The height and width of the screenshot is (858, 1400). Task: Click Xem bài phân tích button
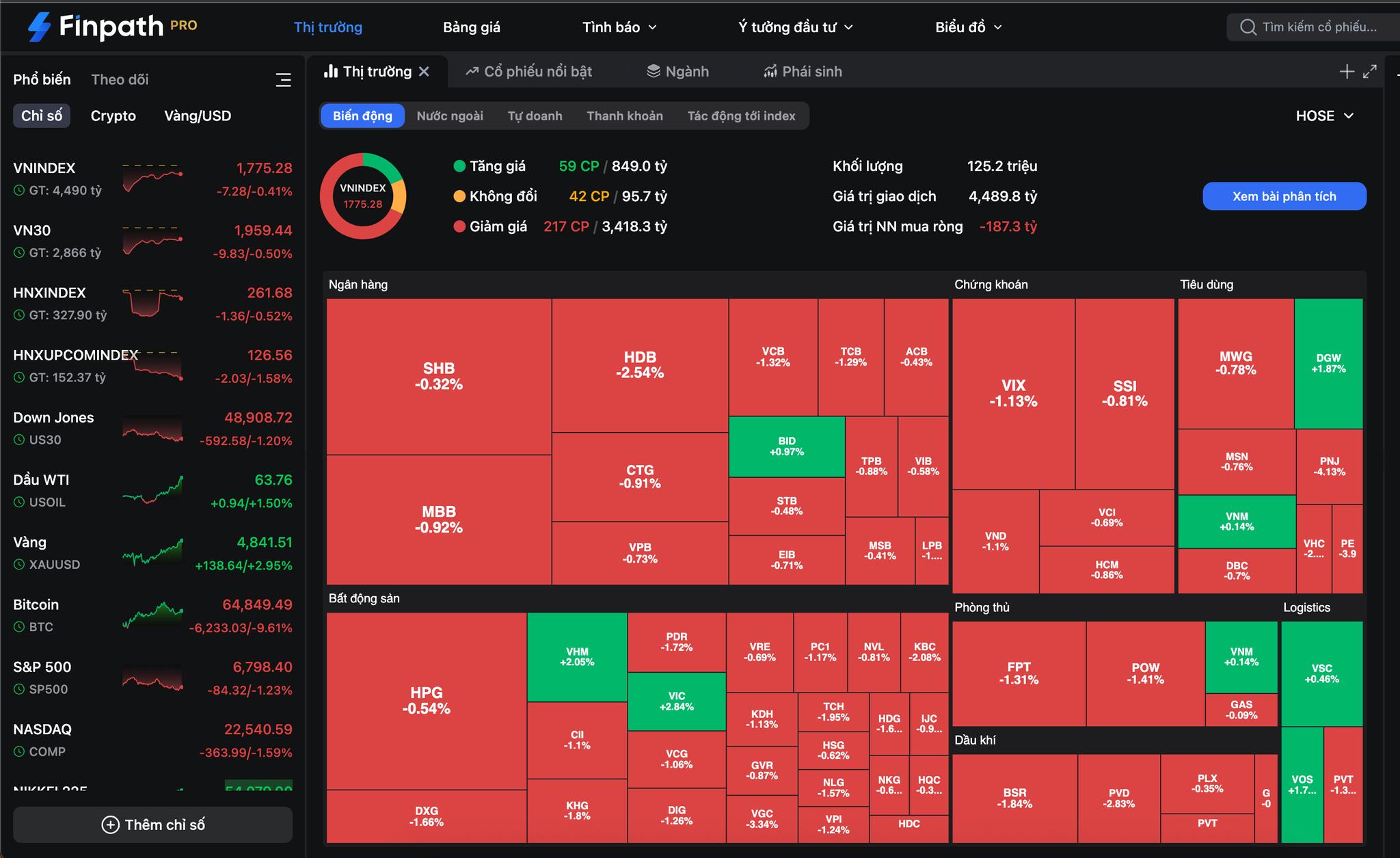1284,196
